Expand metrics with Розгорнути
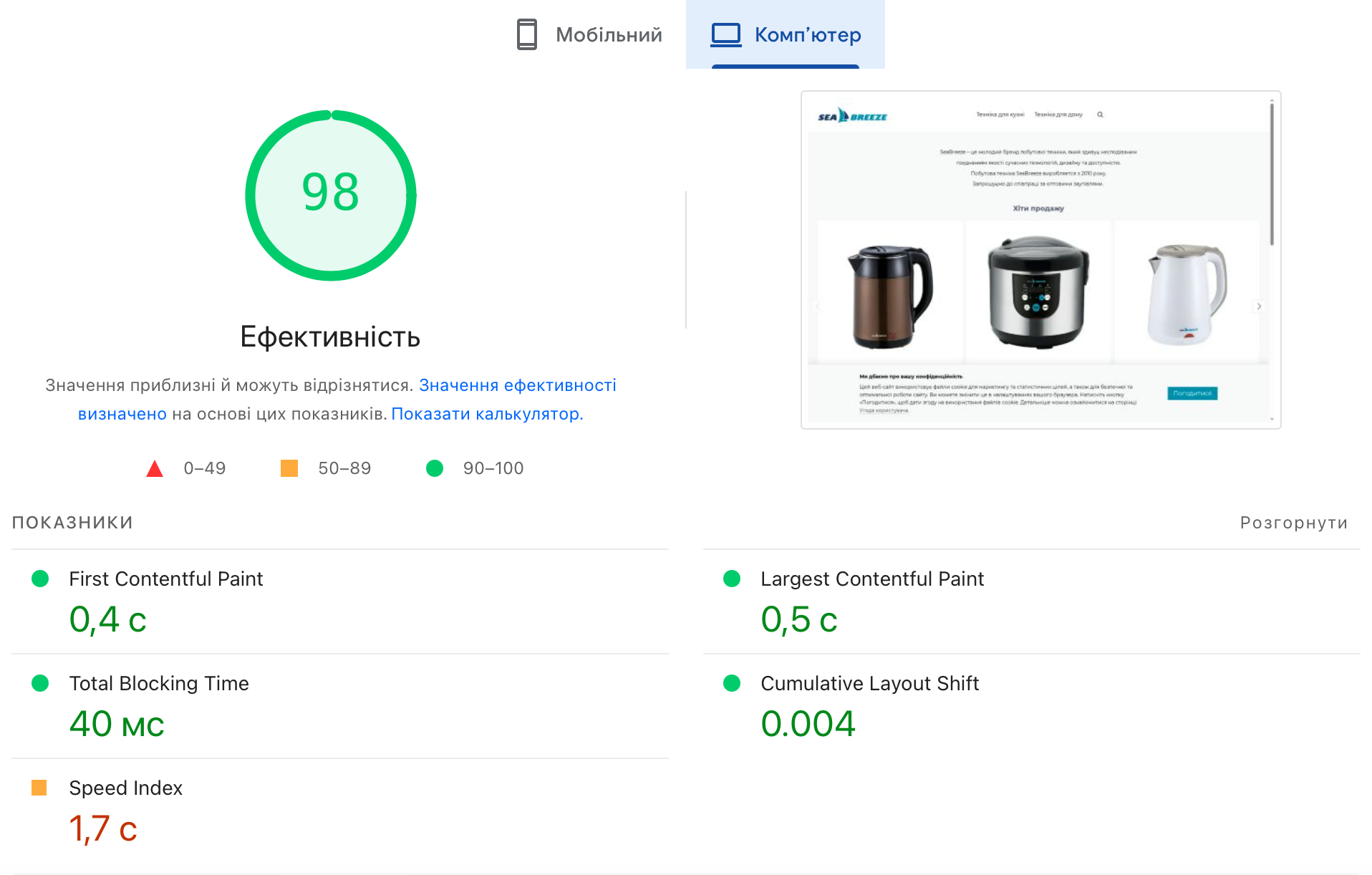 (x=1293, y=523)
